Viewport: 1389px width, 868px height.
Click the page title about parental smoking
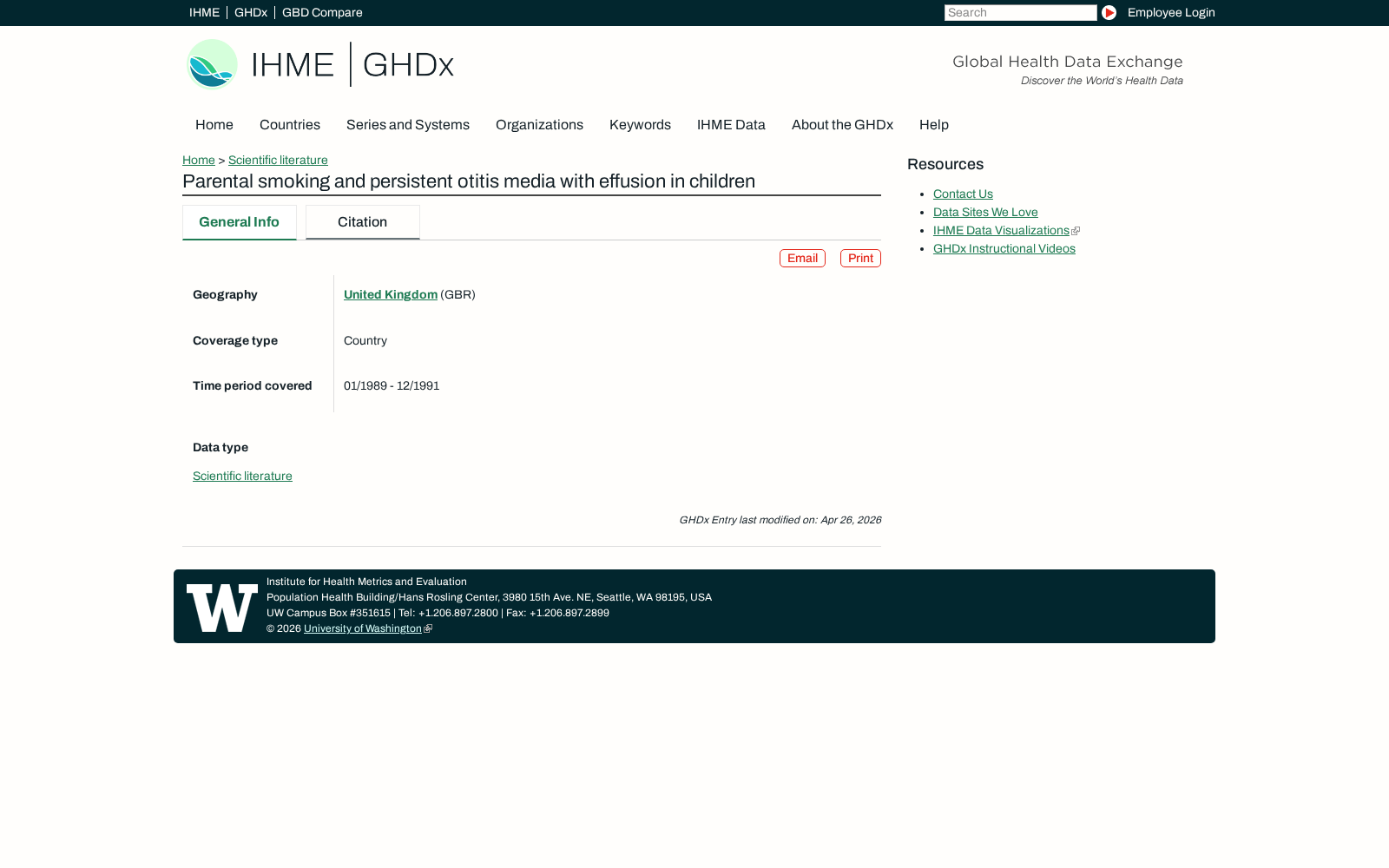(469, 181)
